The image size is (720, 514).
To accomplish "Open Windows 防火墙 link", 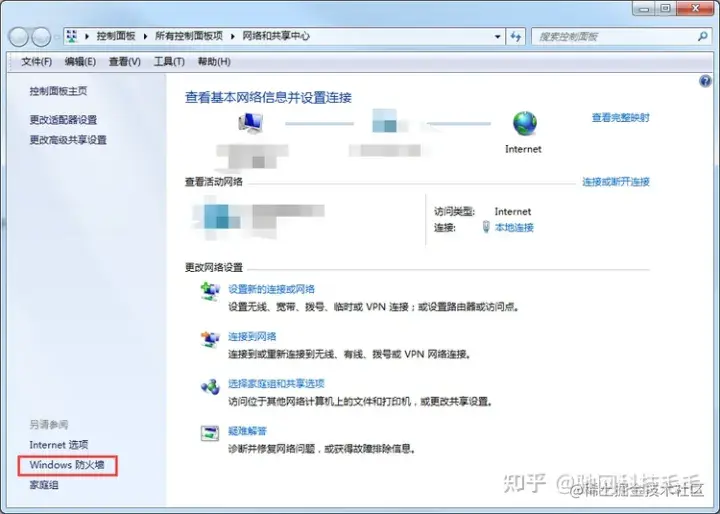I will (x=67, y=465).
